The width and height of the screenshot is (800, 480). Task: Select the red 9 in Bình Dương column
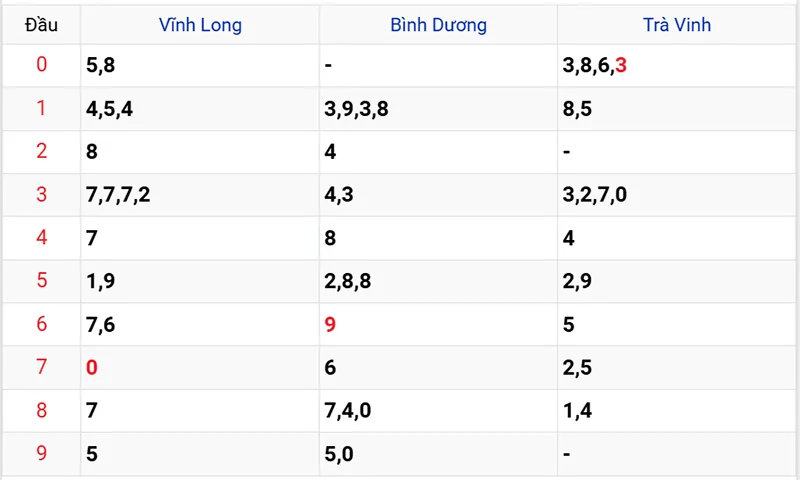[x=330, y=324]
